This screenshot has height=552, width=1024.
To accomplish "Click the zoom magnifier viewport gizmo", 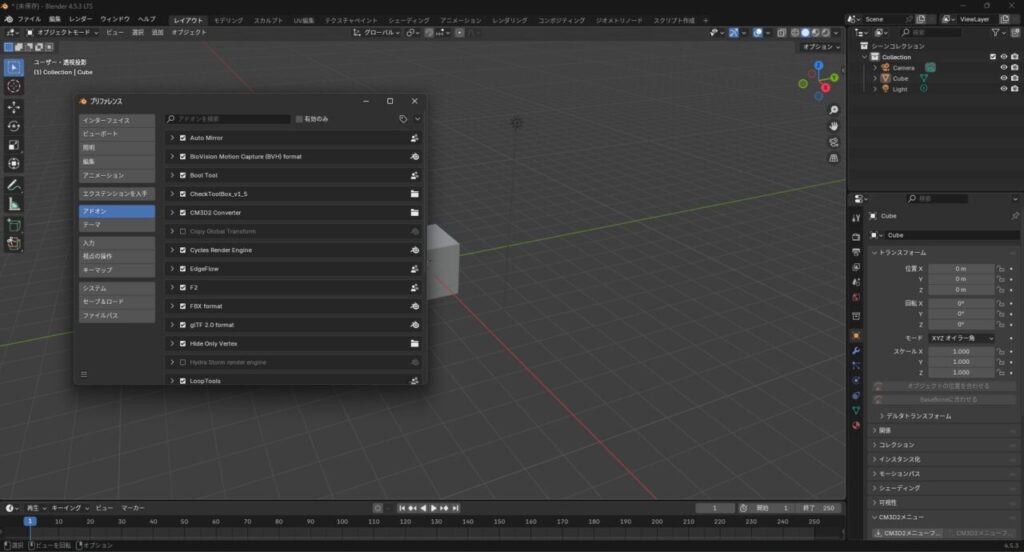I will click(833, 110).
